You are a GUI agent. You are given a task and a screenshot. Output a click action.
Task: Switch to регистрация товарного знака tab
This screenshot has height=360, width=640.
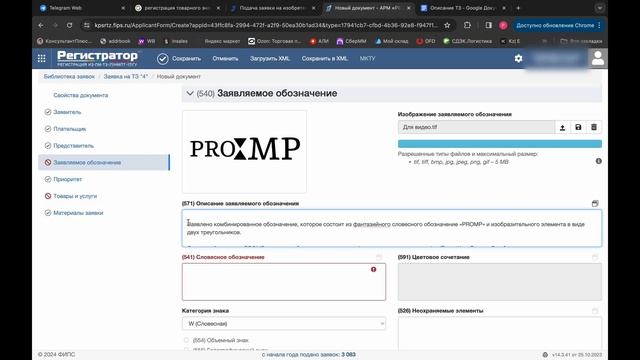(x=178, y=8)
